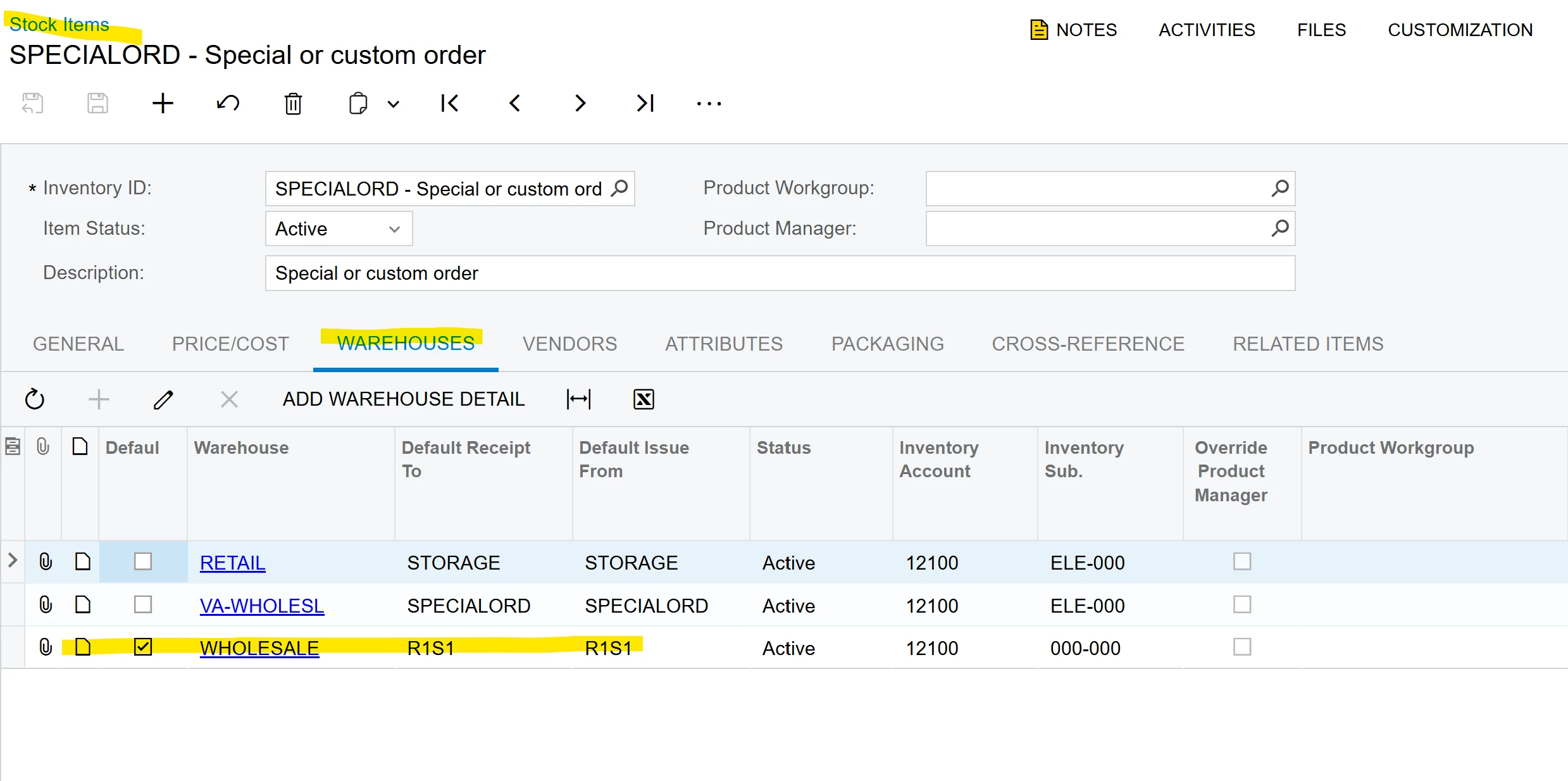The image size is (1568, 781).
Task: Undo unsaved changes
Action: pyautogui.click(x=228, y=103)
